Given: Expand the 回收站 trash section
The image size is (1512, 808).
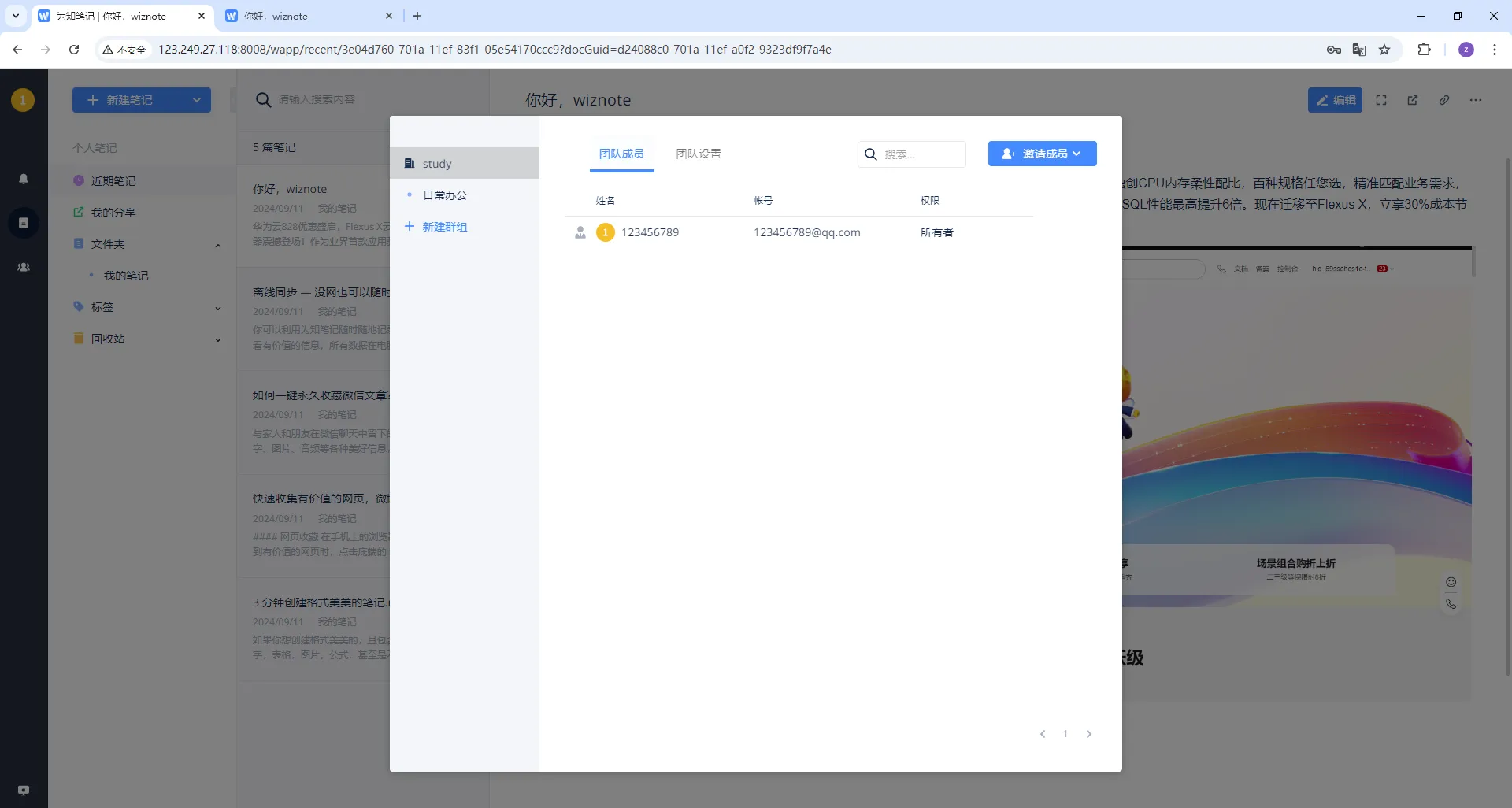Looking at the screenshot, I should tap(218, 339).
